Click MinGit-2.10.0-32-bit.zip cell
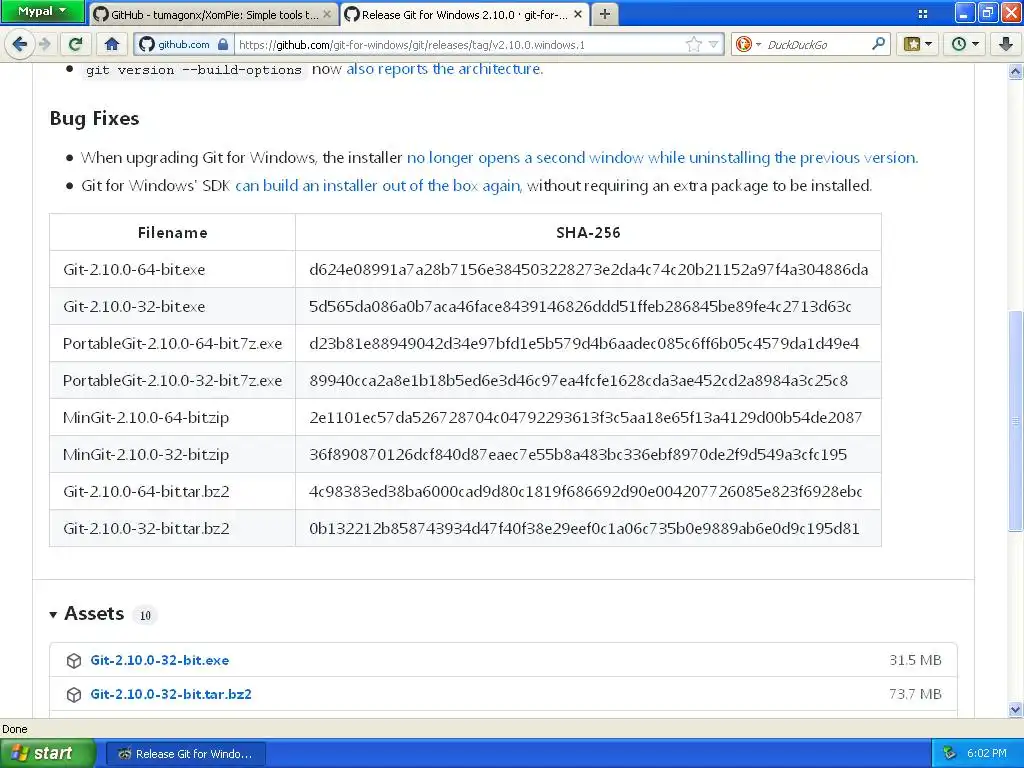Image resolution: width=1024 pixels, height=768 pixels. click(172, 455)
